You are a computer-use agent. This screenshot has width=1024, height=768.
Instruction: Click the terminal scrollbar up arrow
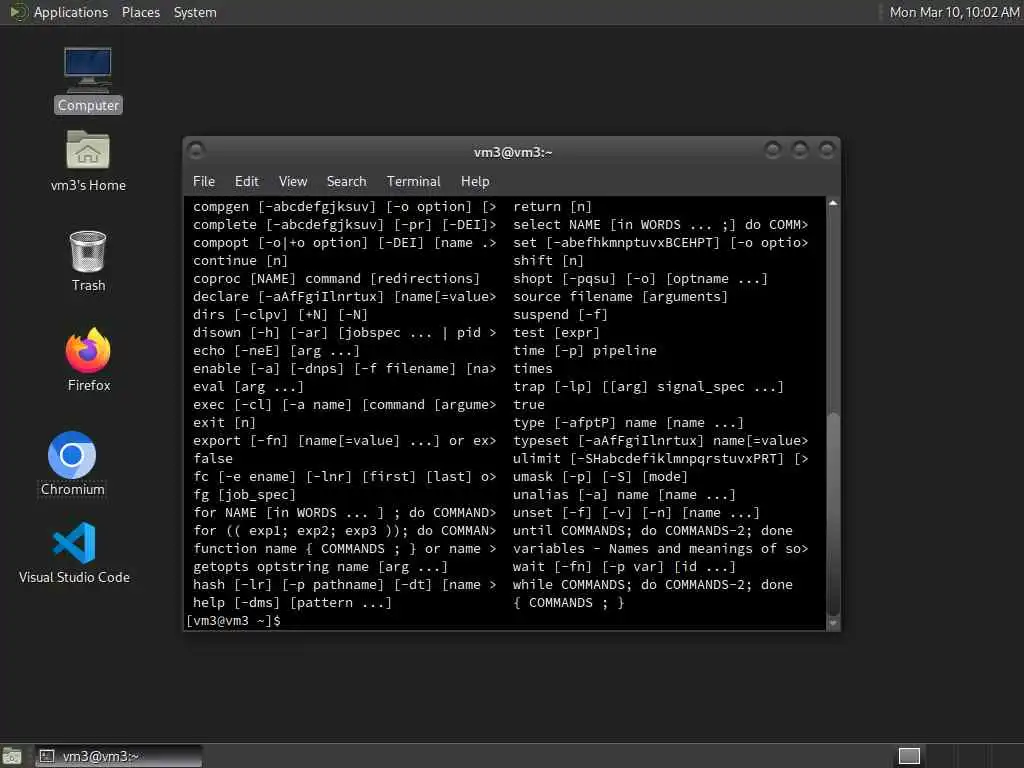tap(833, 204)
